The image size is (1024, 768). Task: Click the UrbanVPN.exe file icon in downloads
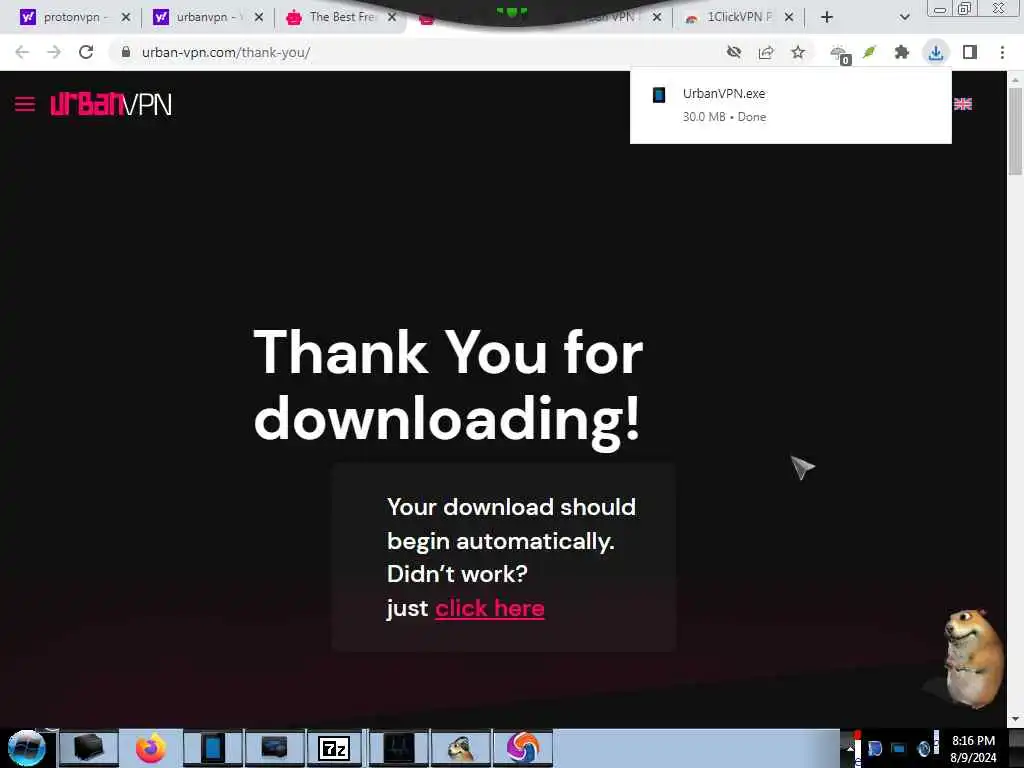(x=659, y=95)
